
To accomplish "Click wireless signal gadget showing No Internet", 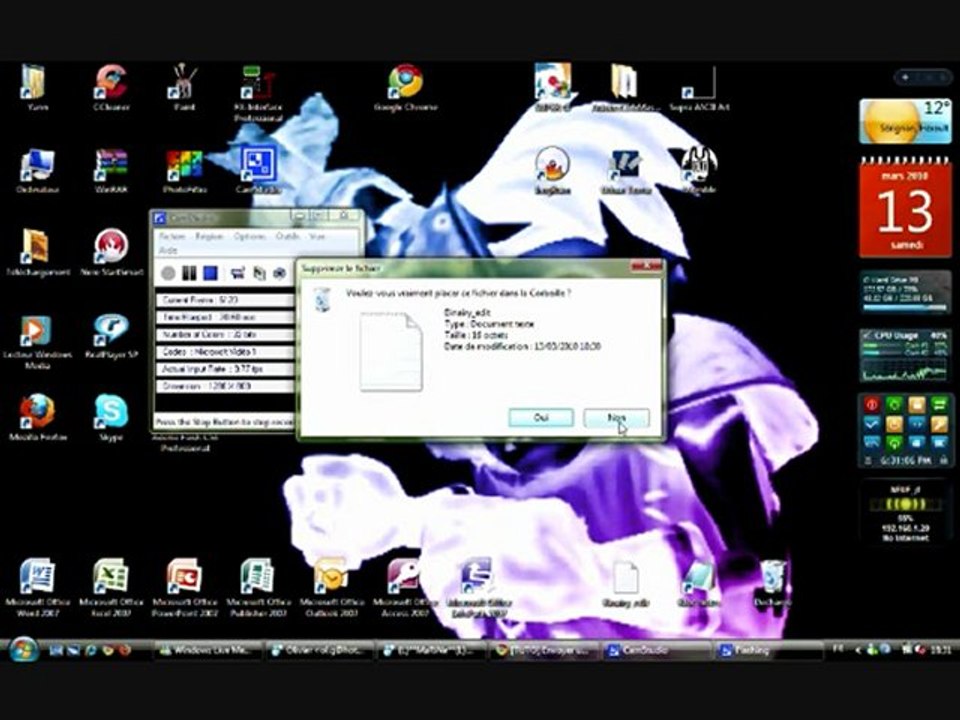I will (x=906, y=513).
